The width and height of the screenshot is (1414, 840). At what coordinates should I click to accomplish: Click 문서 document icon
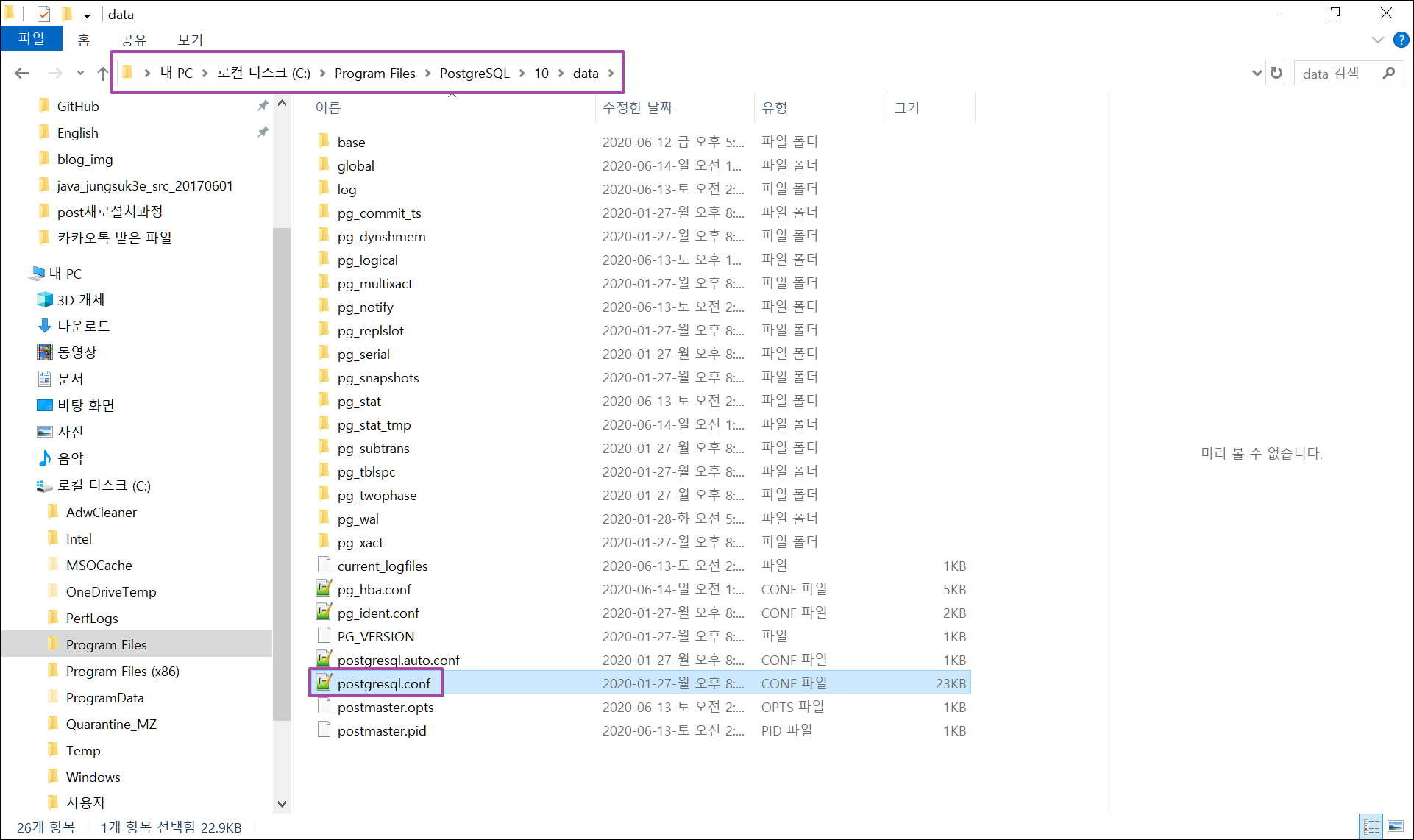coord(45,379)
